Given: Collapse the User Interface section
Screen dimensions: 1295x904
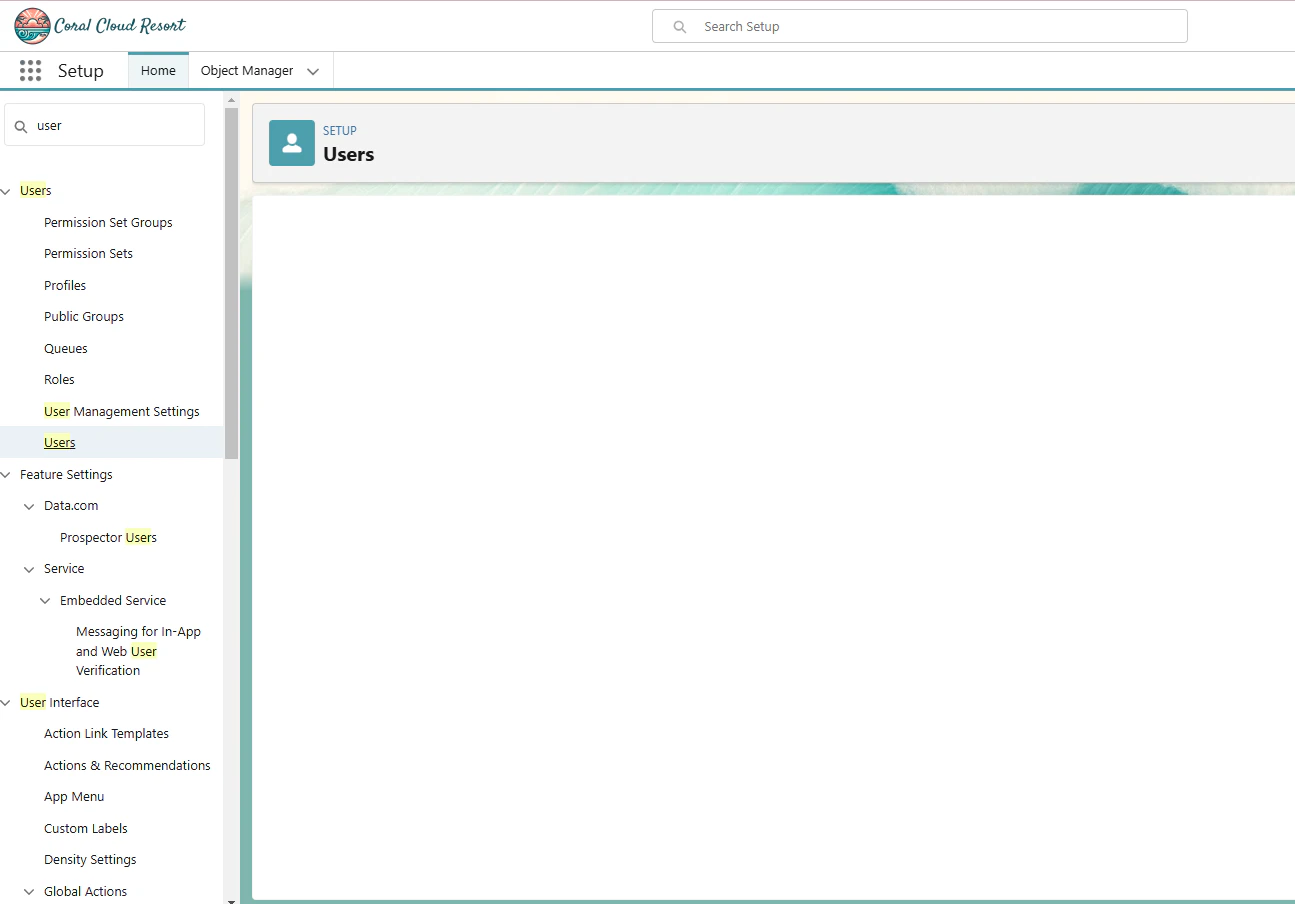Looking at the screenshot, I should click(x=8, y=703).
